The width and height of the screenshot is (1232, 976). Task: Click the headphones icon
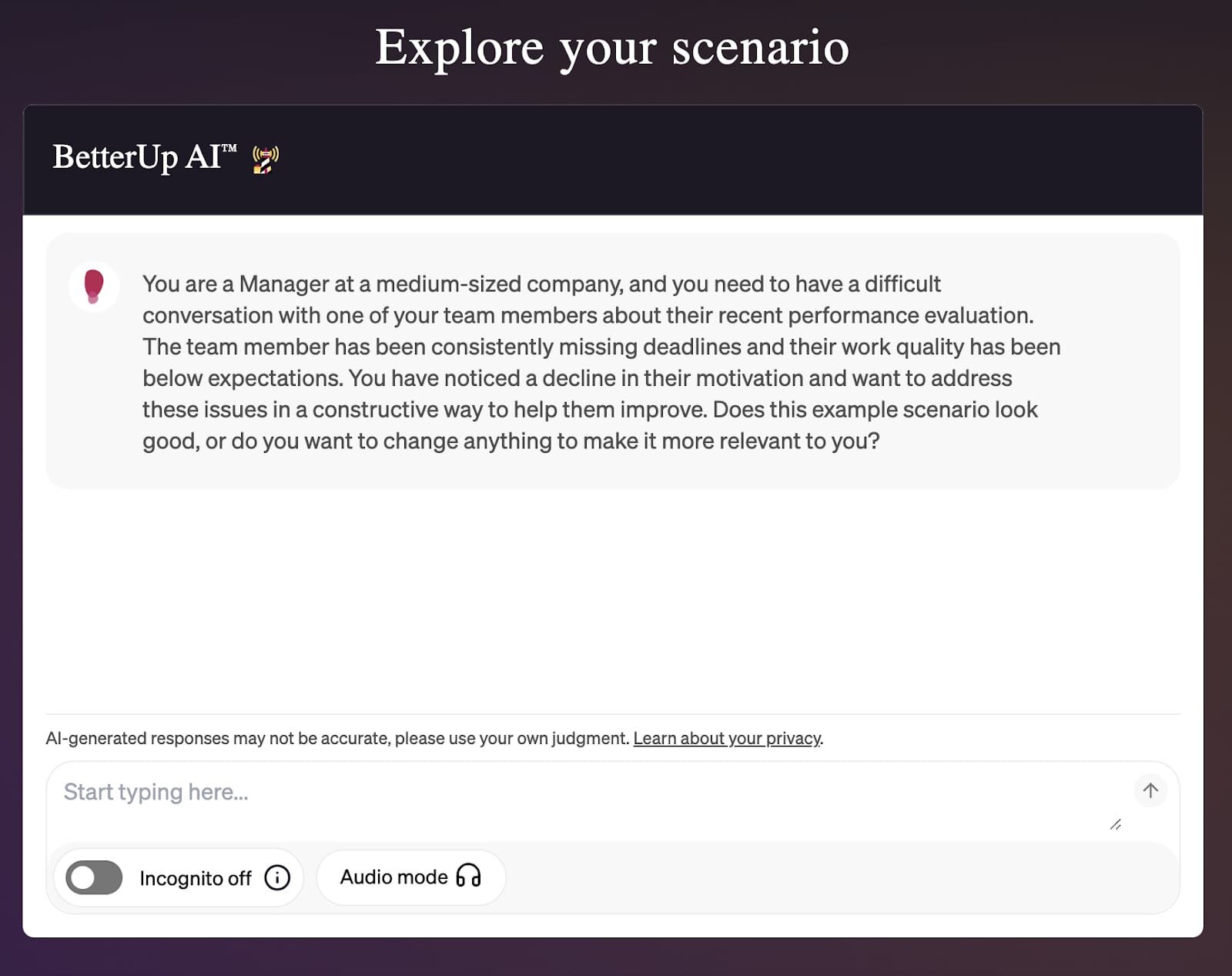pos(468,876)
